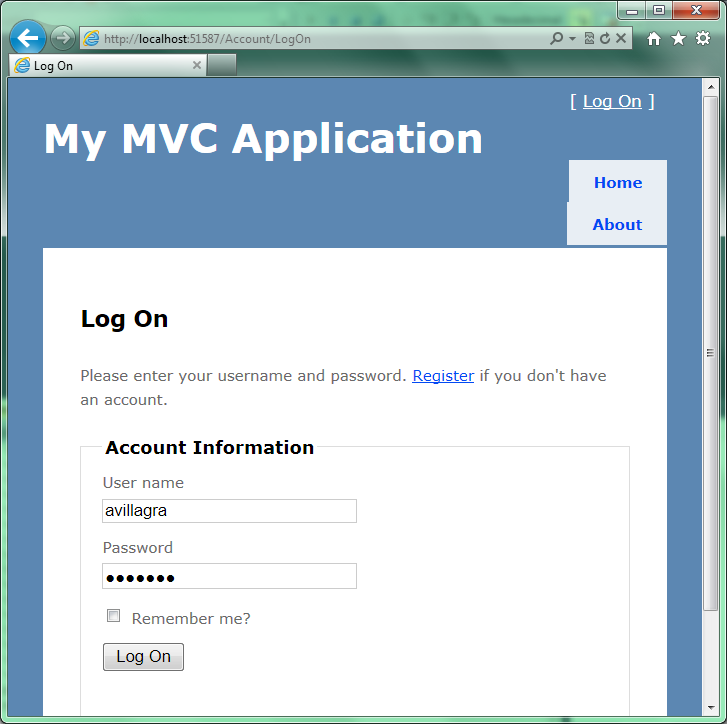Viewport: 727px width, 724px height.
Task: Open a new blank tab
Action: tap(222, 65)
